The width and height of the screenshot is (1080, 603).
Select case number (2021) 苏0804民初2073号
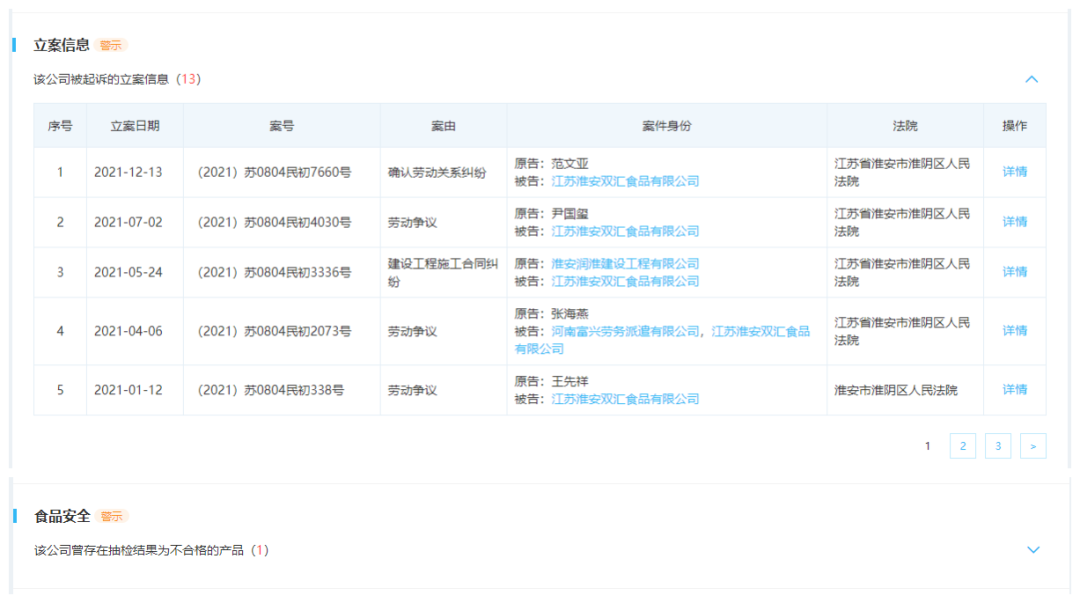(274, 331)
